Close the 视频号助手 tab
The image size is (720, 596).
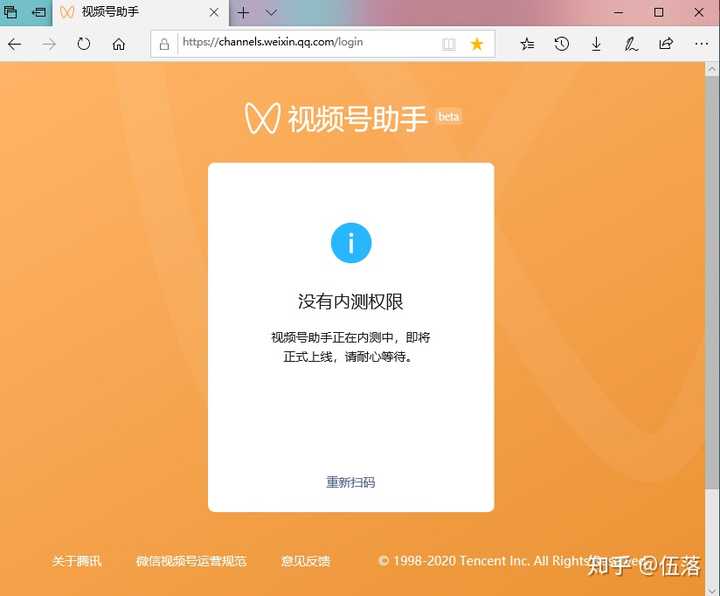(214, 12)
